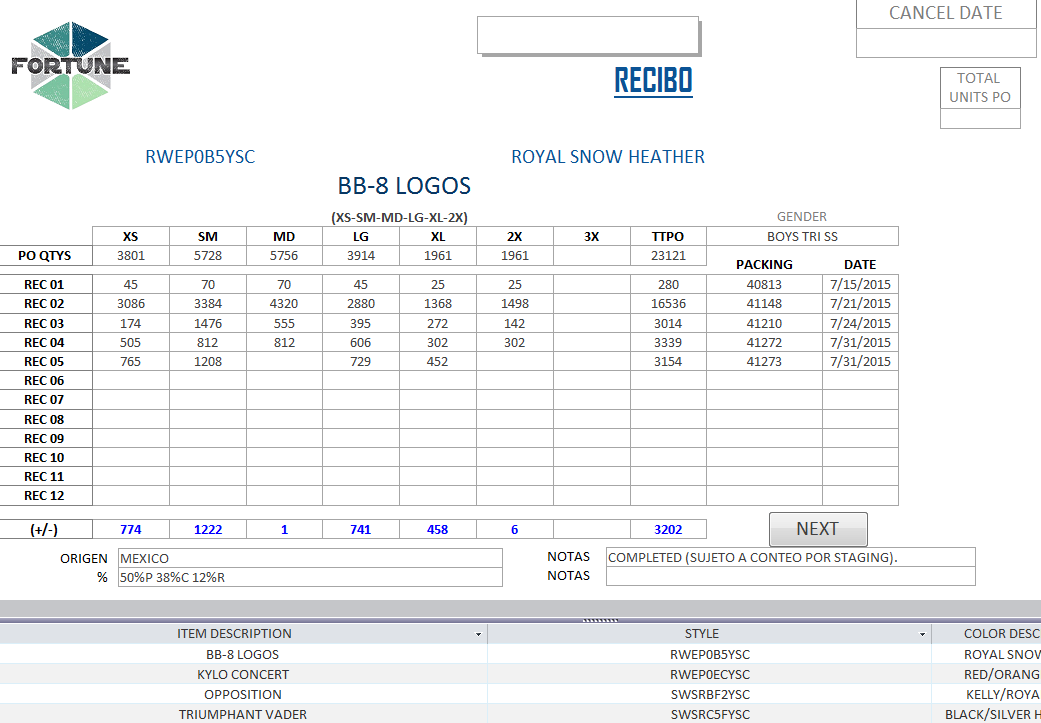
Task: Click REC 04 packing cell 41272
Action: pos(764,343)
